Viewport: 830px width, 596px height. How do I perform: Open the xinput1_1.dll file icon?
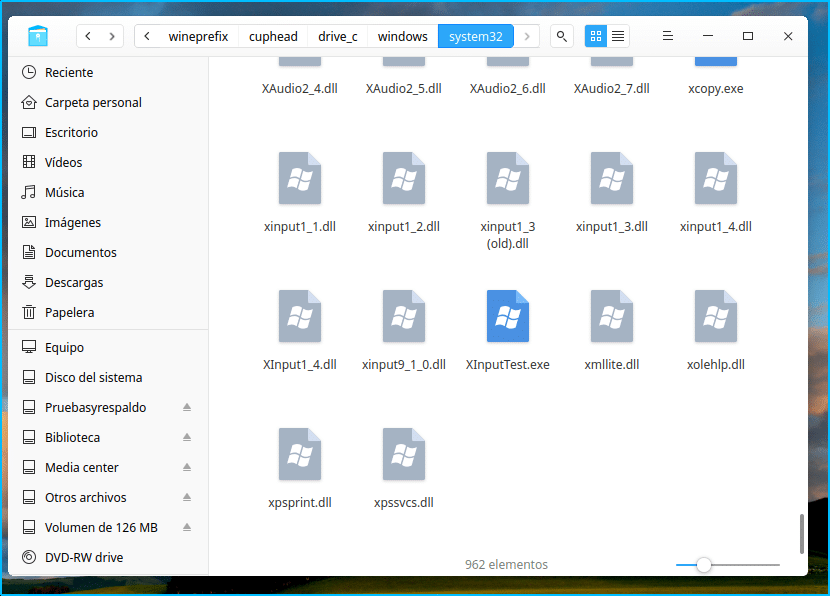tap(300, 178)
